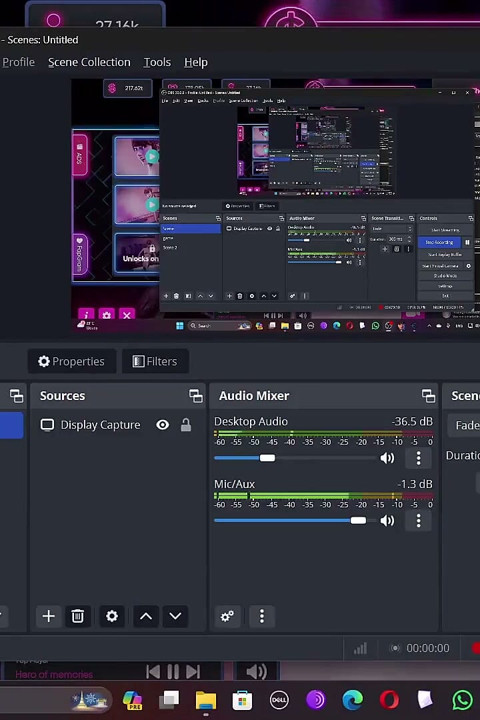The height and width of the screenshot is (720, 480).
Task: Open Desktop Audio three-dot options menu
Action: coord(418,458)
